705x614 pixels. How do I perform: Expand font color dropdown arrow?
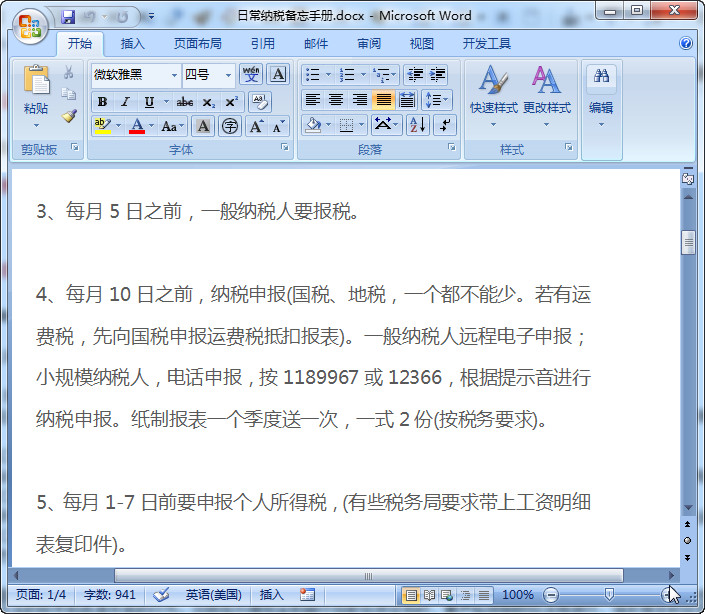(152, 126)
